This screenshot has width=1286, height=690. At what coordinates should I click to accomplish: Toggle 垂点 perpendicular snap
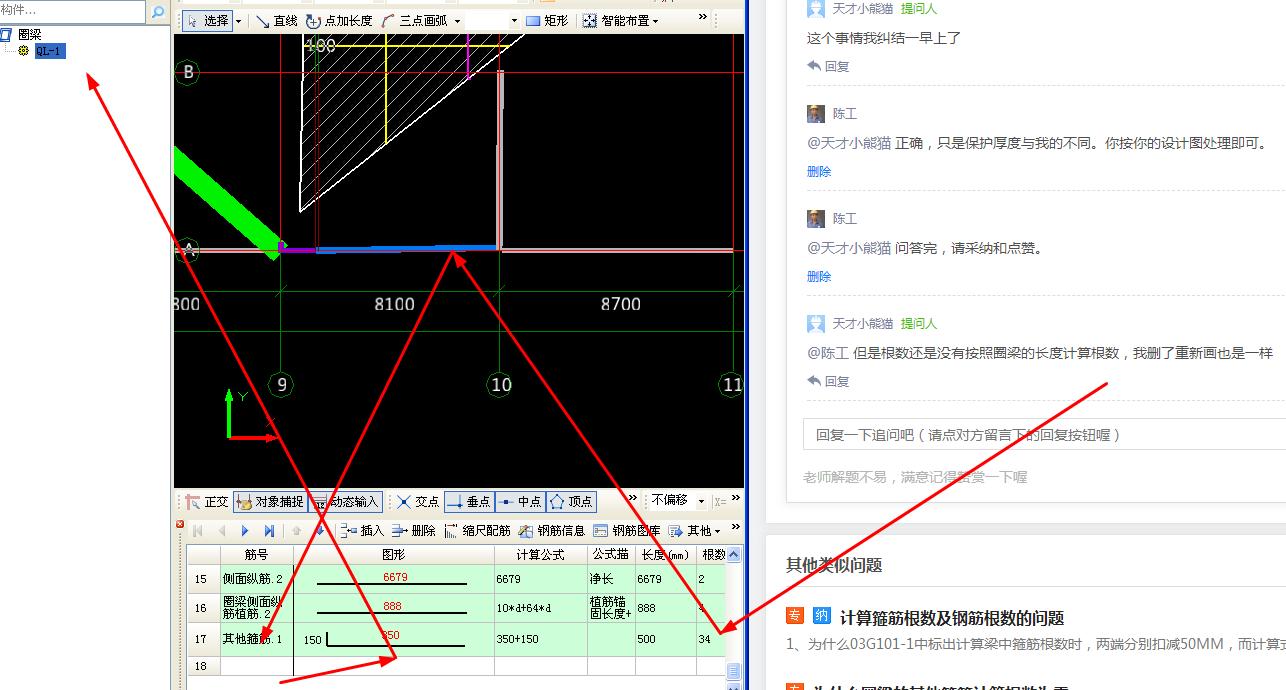pos(468,502)
